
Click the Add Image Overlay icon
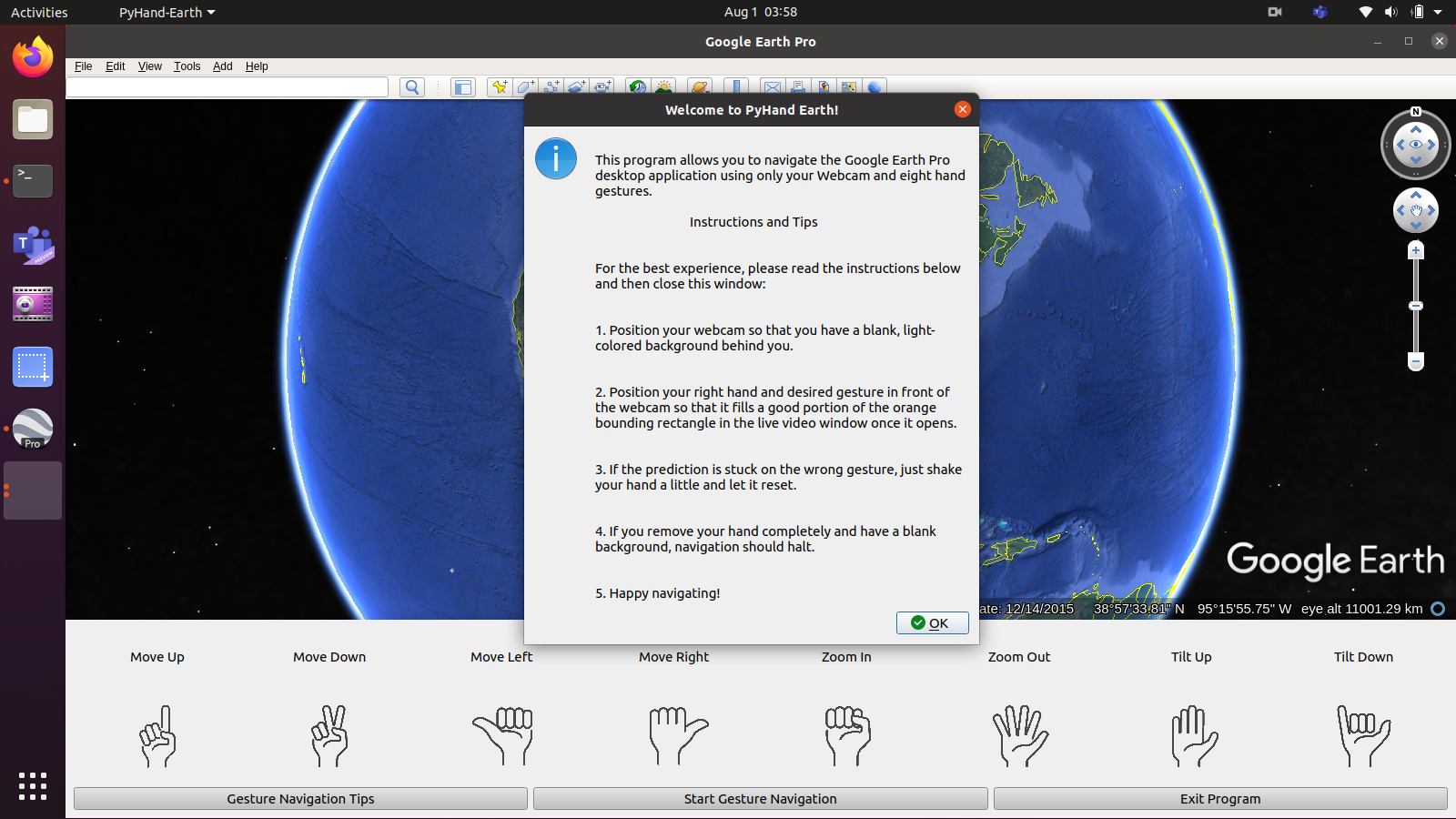coord(577,87)
